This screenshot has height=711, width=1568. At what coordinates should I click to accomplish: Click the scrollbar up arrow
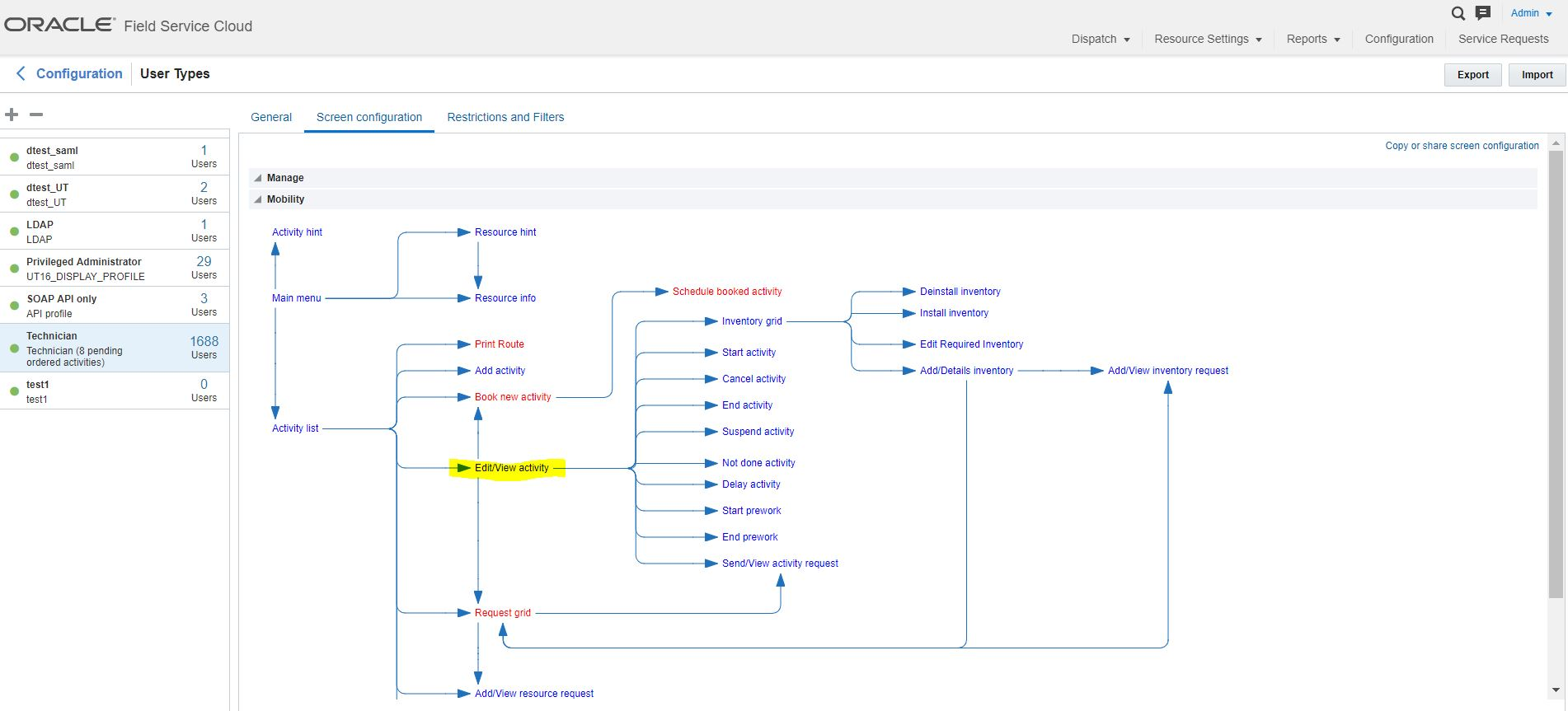pos(1556,143)
